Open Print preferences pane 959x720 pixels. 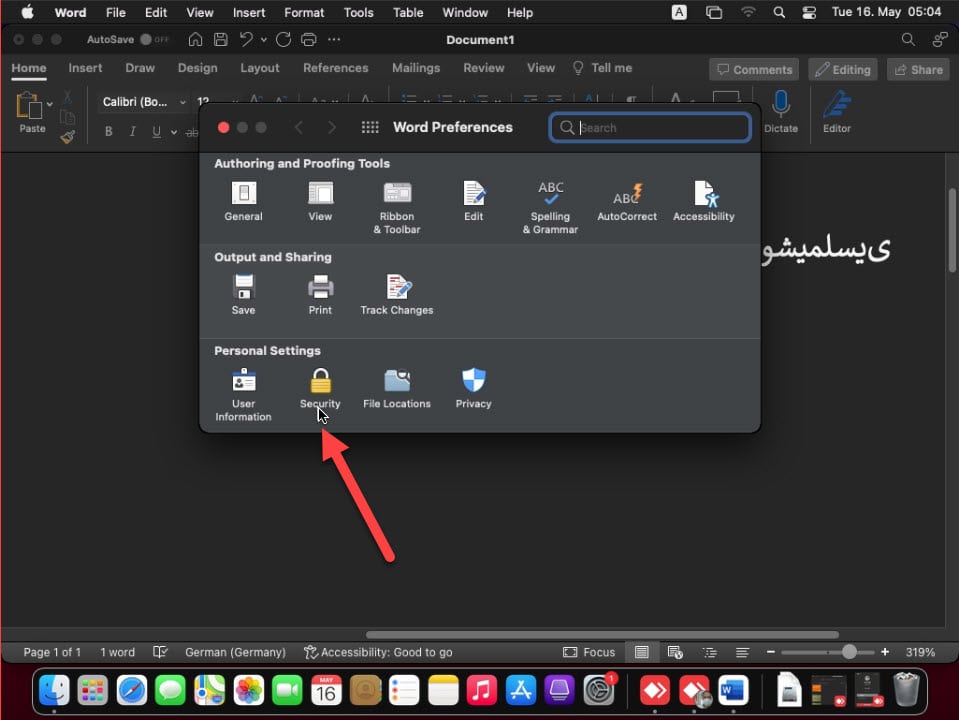pos(320,294)
